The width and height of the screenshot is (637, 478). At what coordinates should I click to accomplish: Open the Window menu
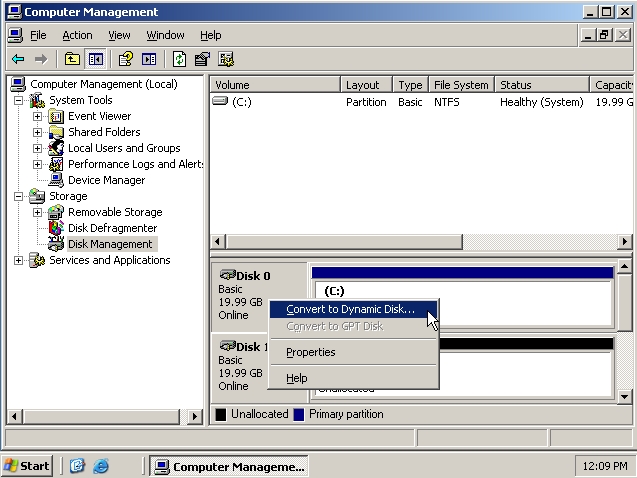click(165, 35)
